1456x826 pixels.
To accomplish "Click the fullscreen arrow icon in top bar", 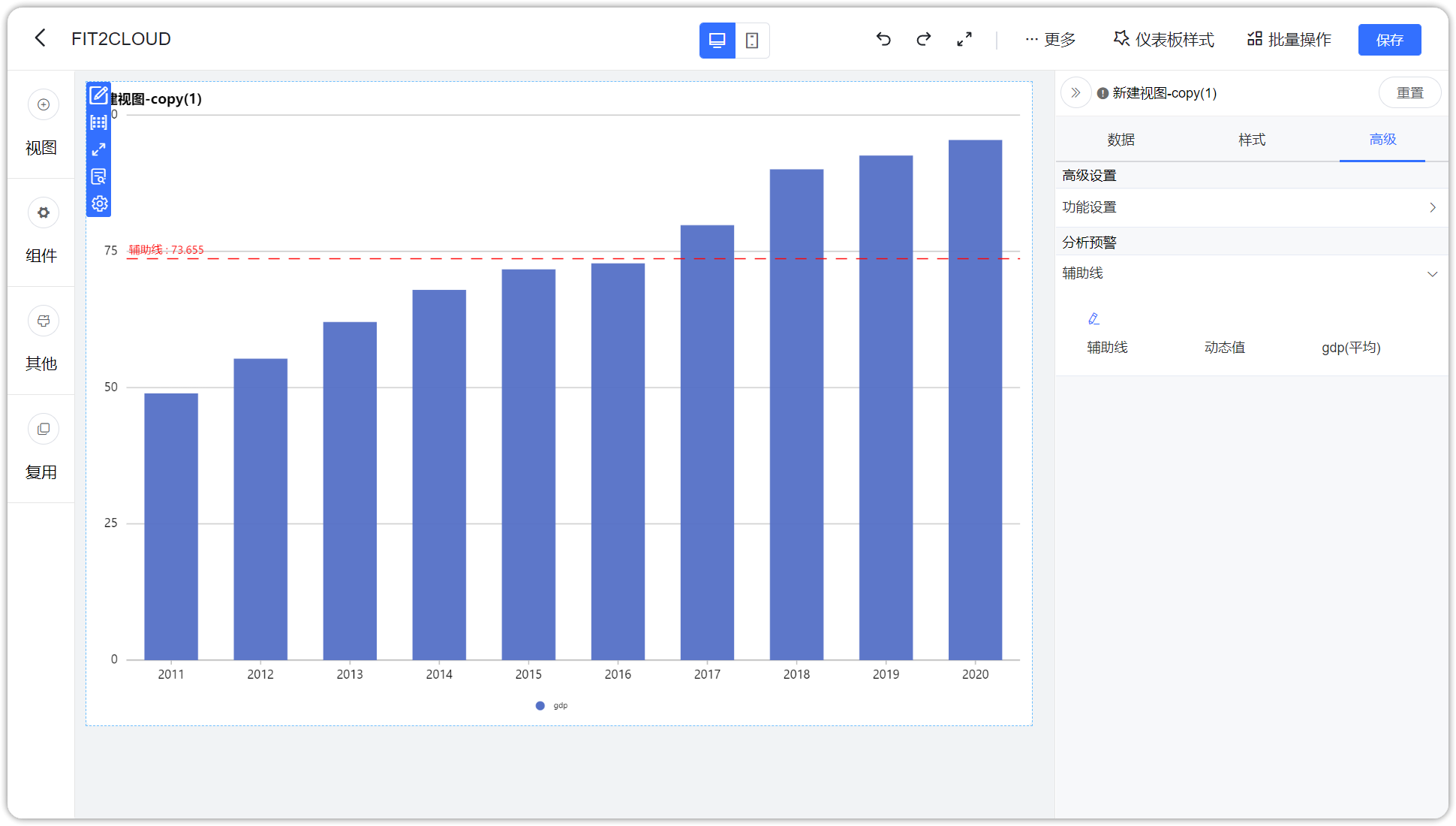I will pyautogui.click(x=964, y=39).
